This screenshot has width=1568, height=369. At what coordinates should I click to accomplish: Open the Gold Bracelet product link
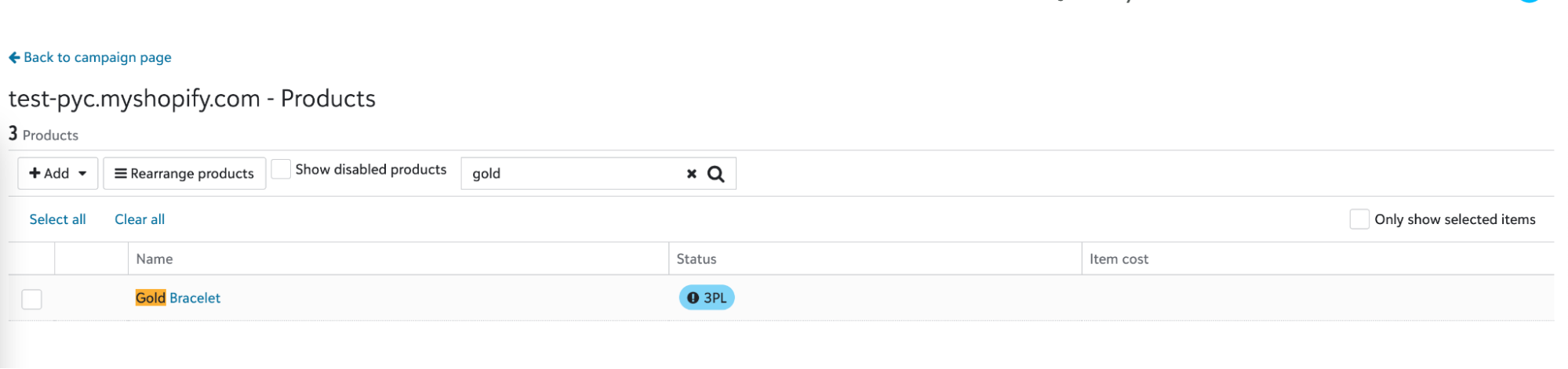[178, 298]
